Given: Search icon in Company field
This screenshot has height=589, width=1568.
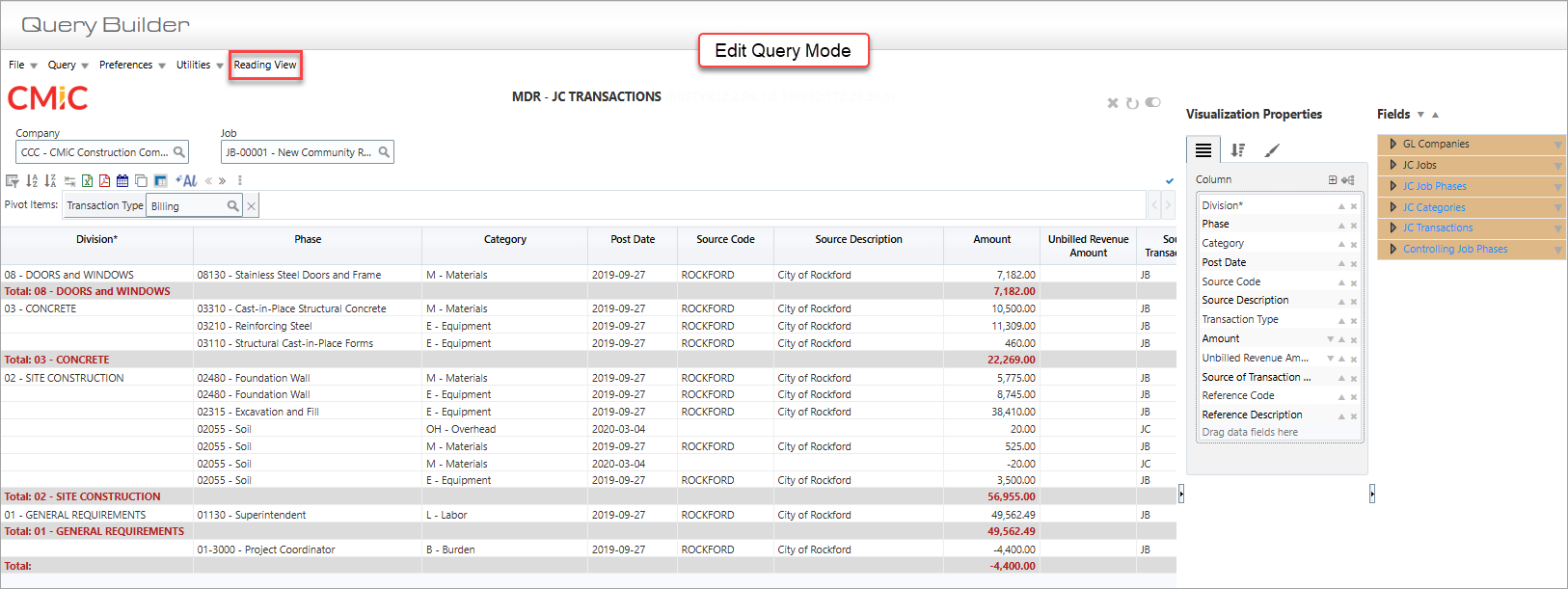Looking at the screenshot, I should coord(178,152).
